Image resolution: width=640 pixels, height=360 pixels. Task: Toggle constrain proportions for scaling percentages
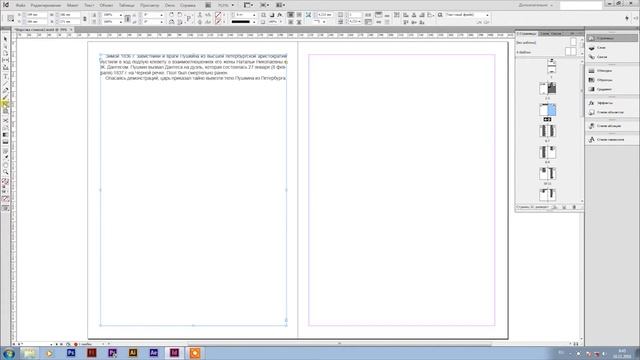tap(127, 18)
